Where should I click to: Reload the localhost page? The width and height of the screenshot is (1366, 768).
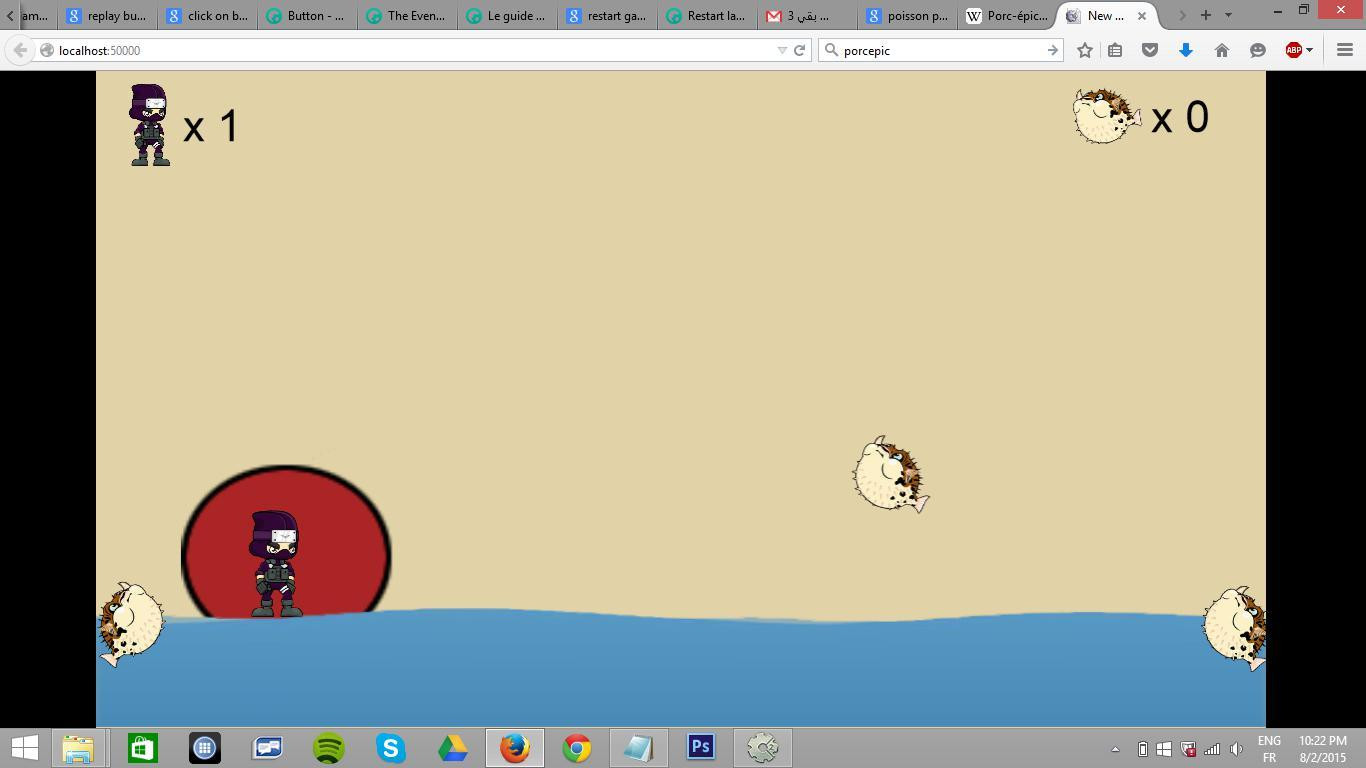click(800, 50)
